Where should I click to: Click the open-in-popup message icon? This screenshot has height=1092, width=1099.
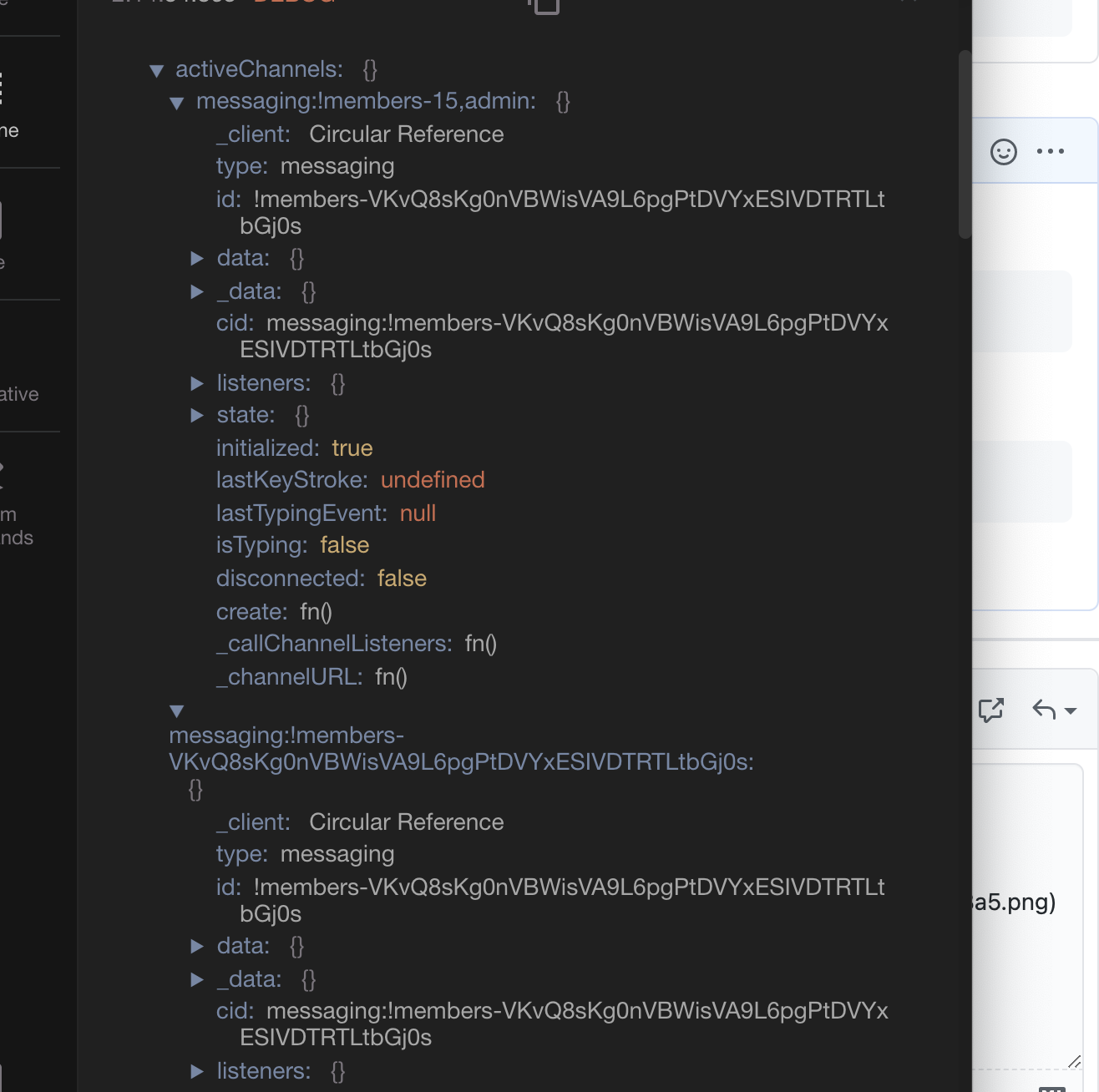(991, 710)
